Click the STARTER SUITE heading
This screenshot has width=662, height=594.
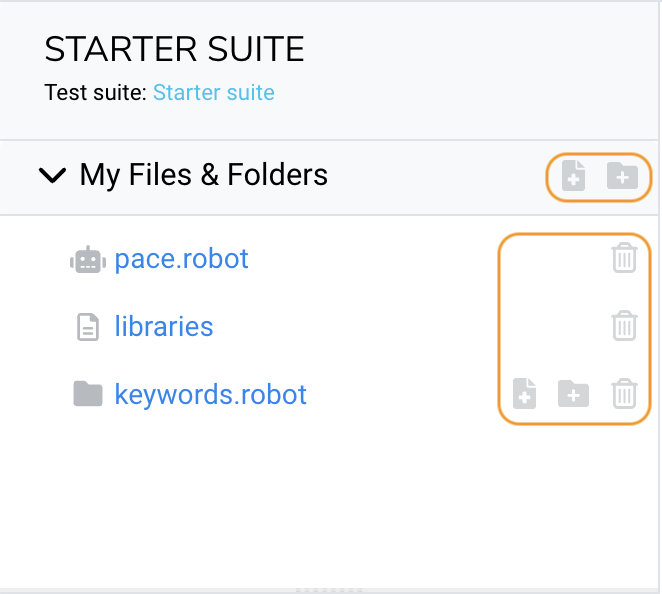174,49
